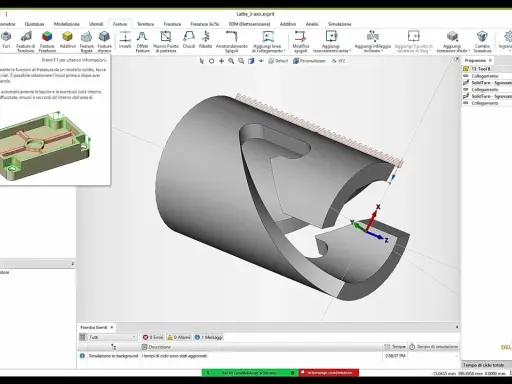Select Feature di Tornitura tool
Viewport: 512px width, 384px height.
pyautogui.click(x=26, y=41)
